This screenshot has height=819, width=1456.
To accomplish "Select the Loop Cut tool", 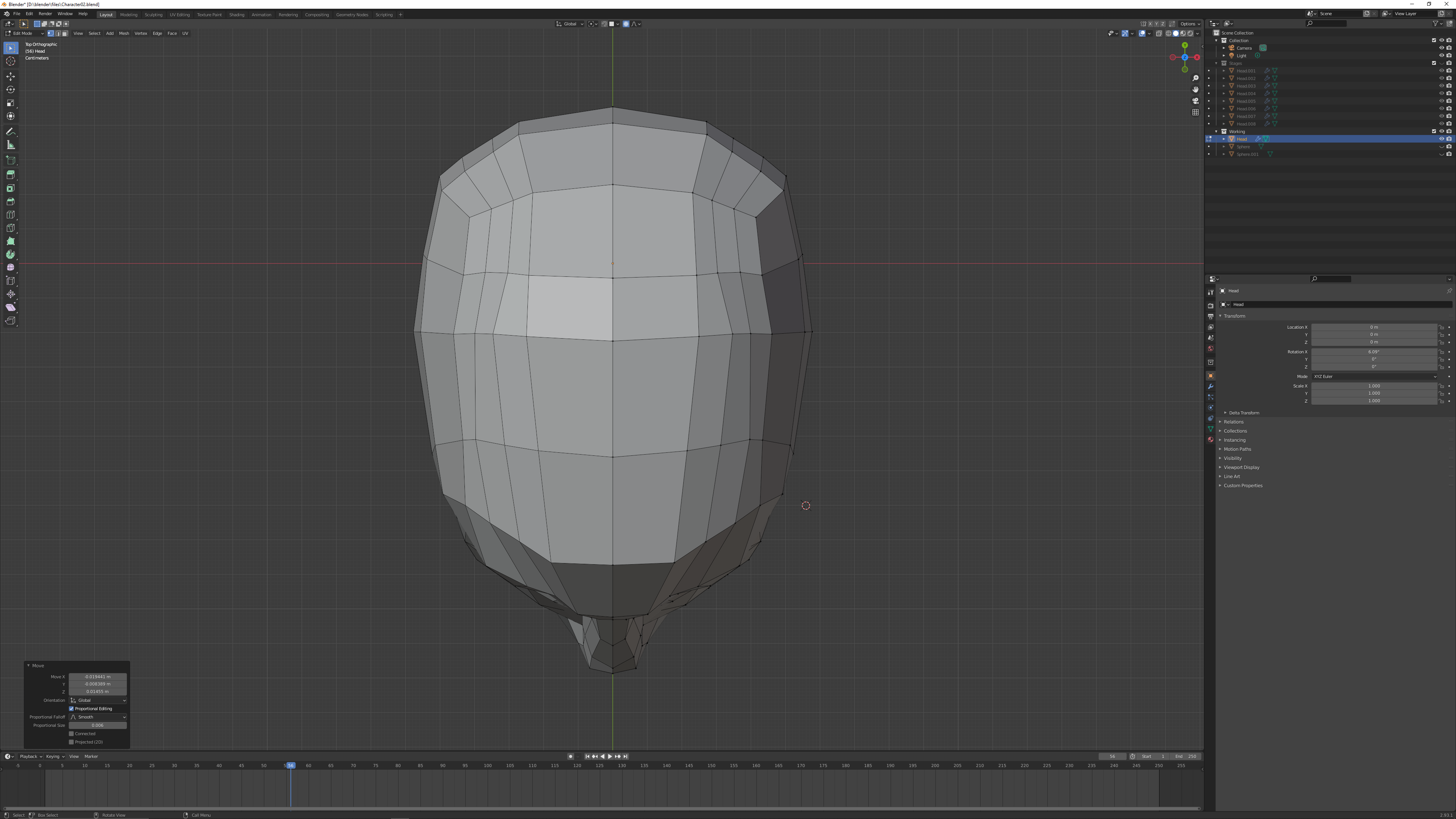I will [11, 215].
